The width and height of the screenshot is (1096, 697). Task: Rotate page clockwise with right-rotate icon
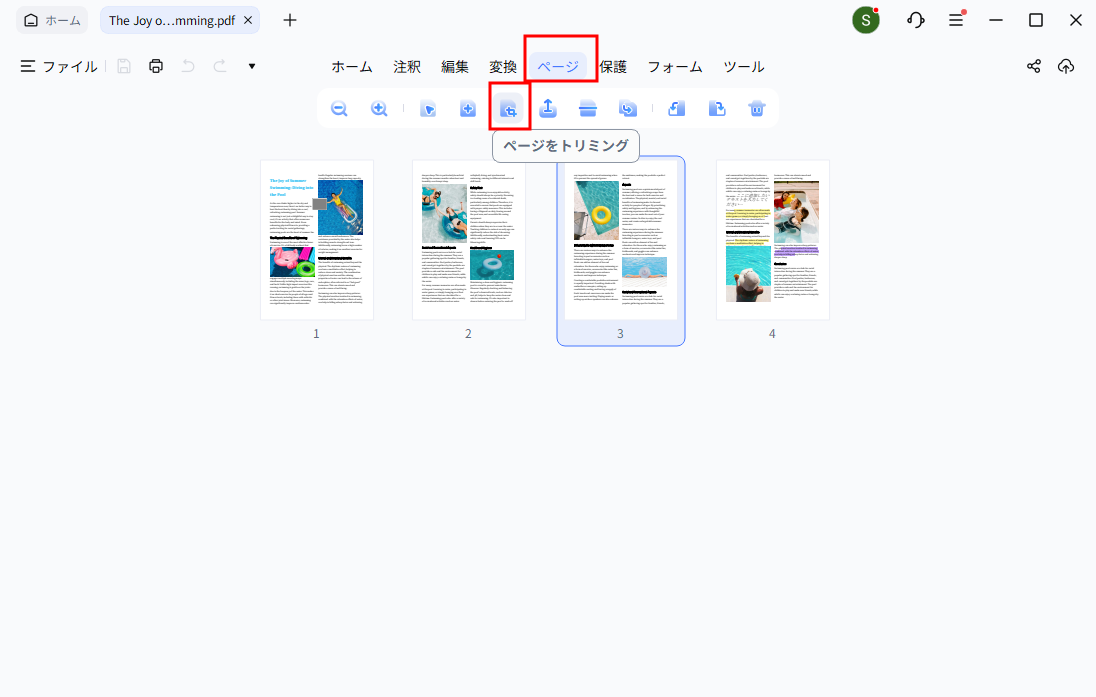717,109
